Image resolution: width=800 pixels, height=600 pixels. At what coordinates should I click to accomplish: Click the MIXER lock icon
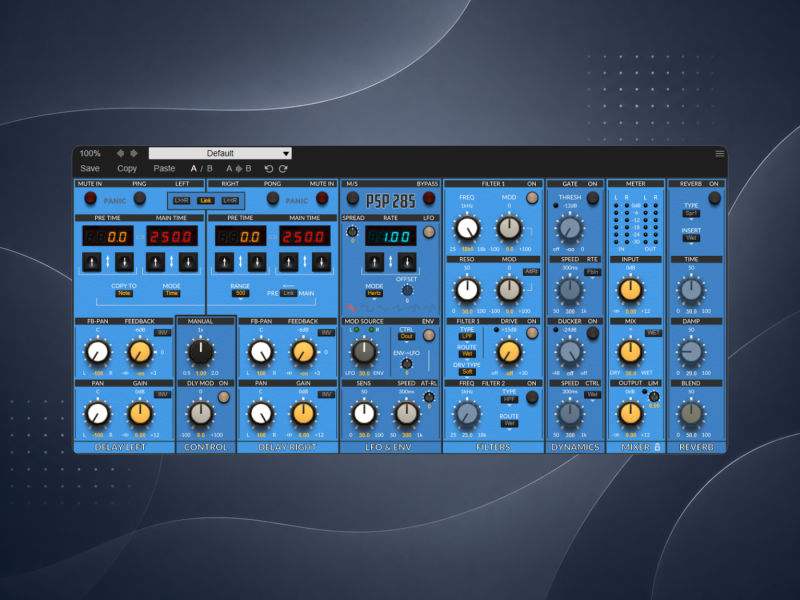click(657, 447)
